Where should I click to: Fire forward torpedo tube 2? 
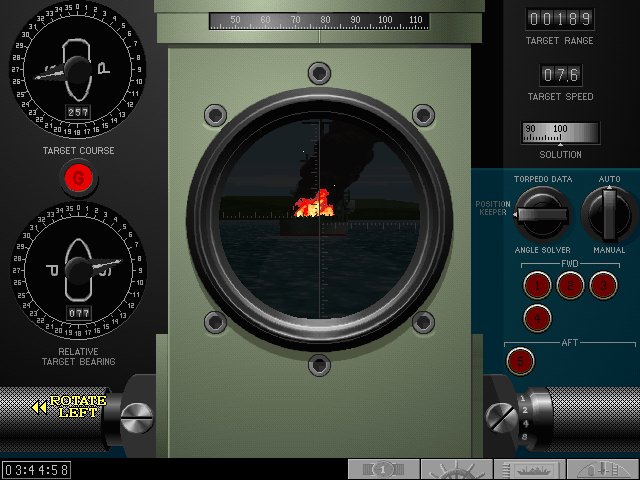click(570, 285)
